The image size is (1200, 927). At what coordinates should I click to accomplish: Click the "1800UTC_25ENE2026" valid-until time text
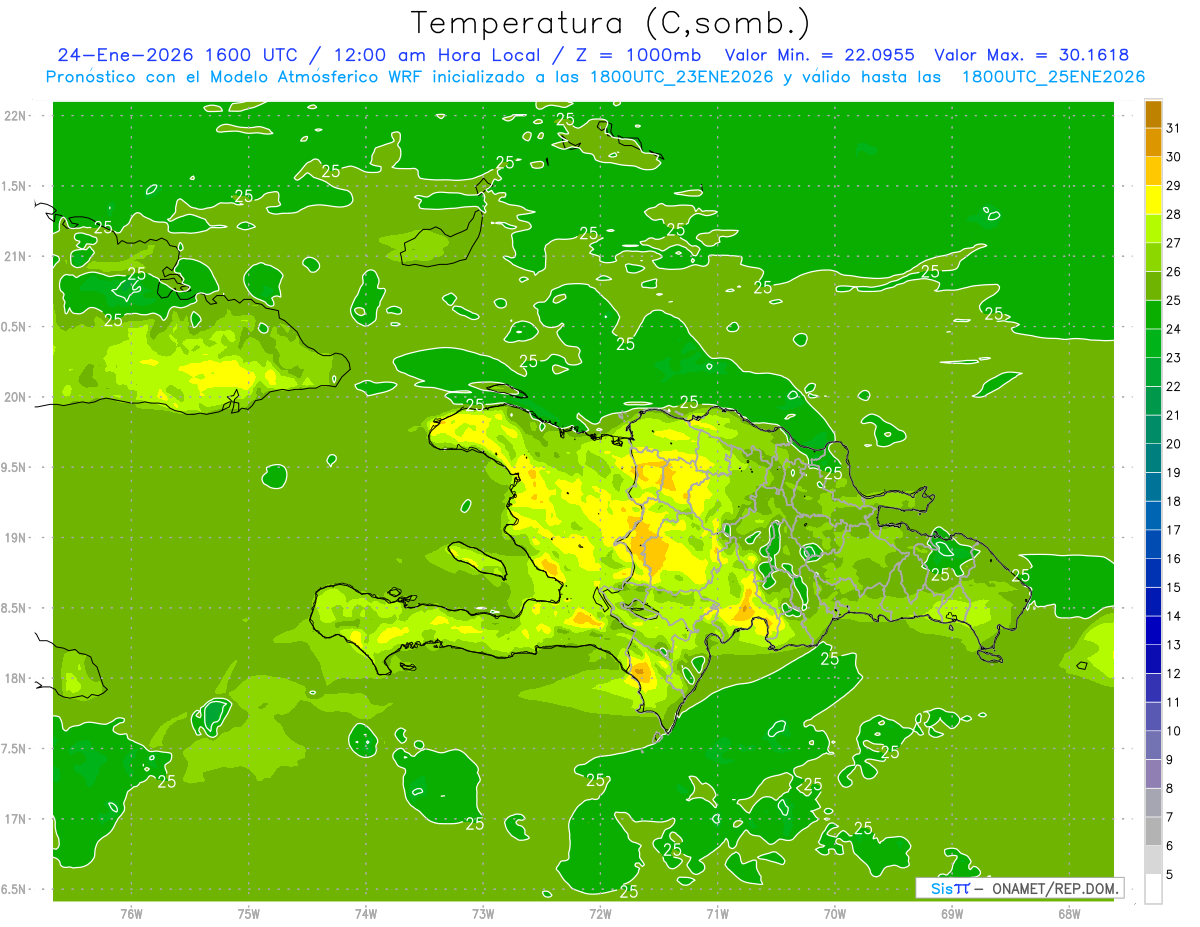[1053, 77]
